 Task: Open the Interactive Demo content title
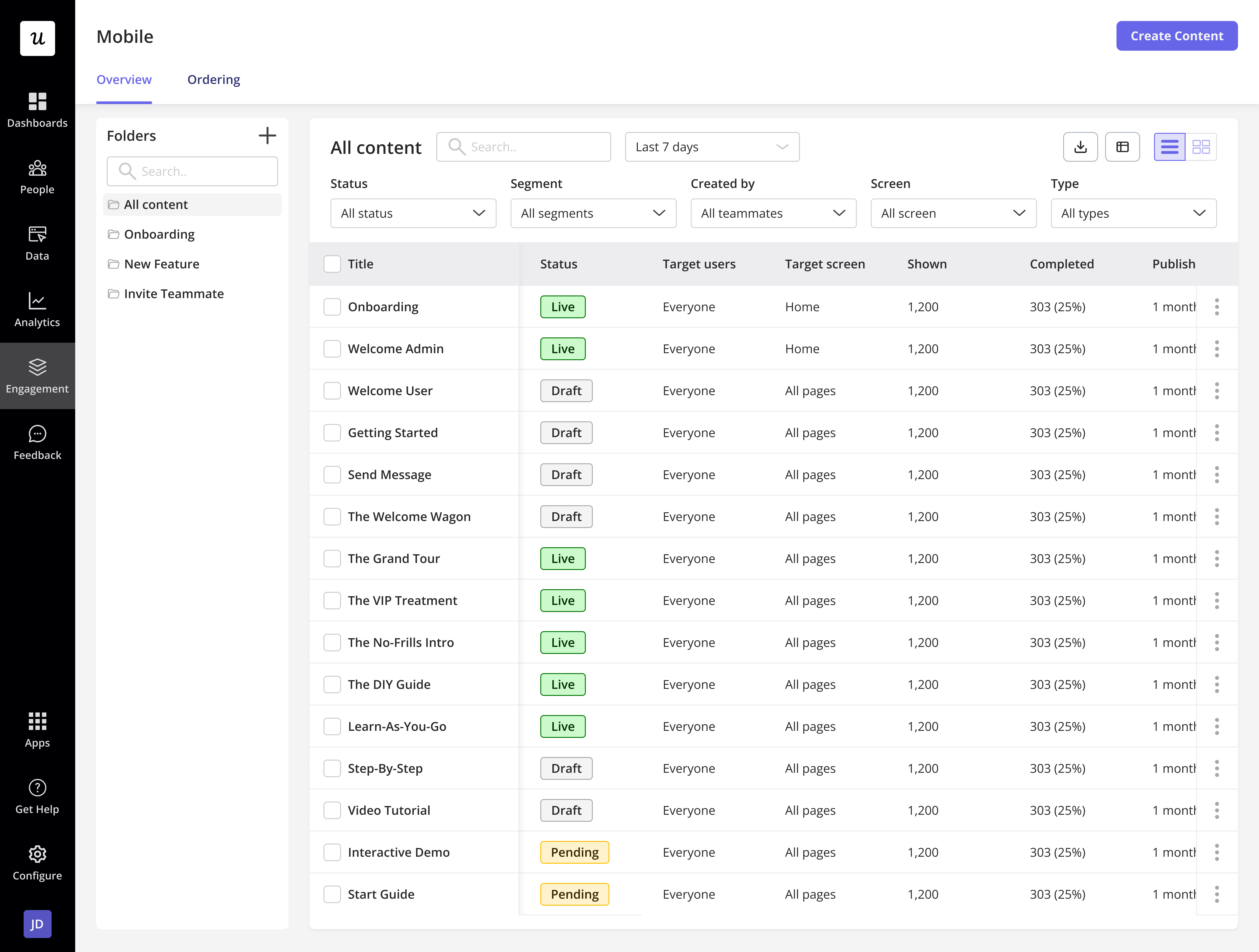click(398, 852)
